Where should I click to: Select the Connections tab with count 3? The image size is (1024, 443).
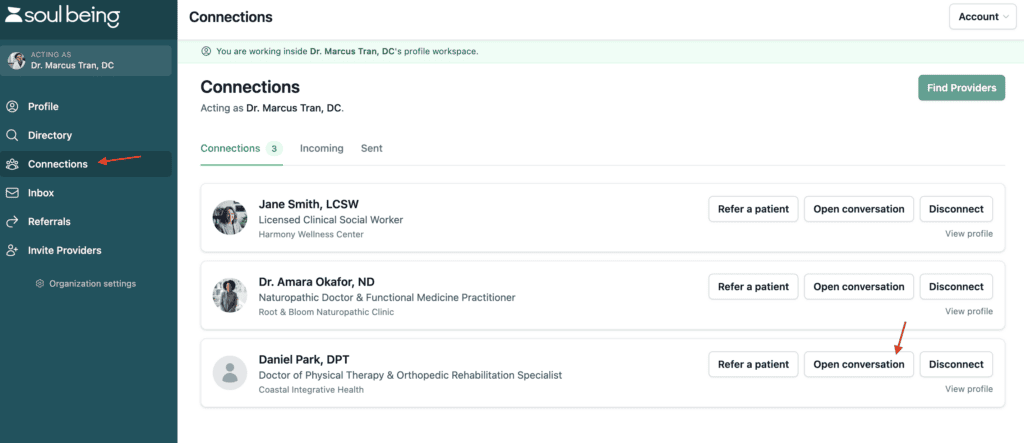click(241, 148)
